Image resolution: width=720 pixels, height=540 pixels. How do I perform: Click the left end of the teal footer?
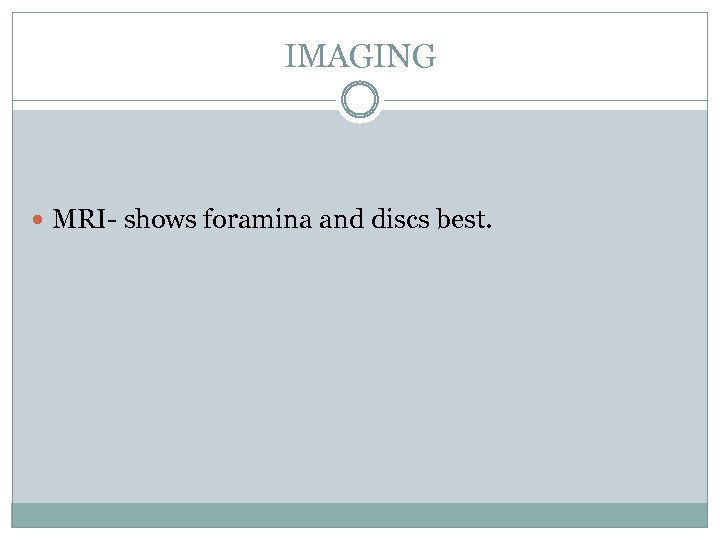tap(22, 515)
